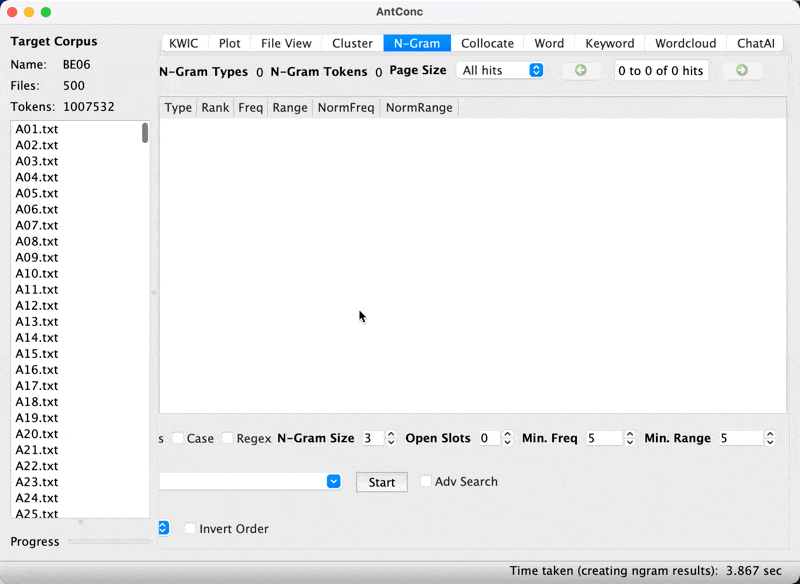Switch to the Collocate tab
The image size is (800, 584).
pyautogui.click(x=487, y=43)
